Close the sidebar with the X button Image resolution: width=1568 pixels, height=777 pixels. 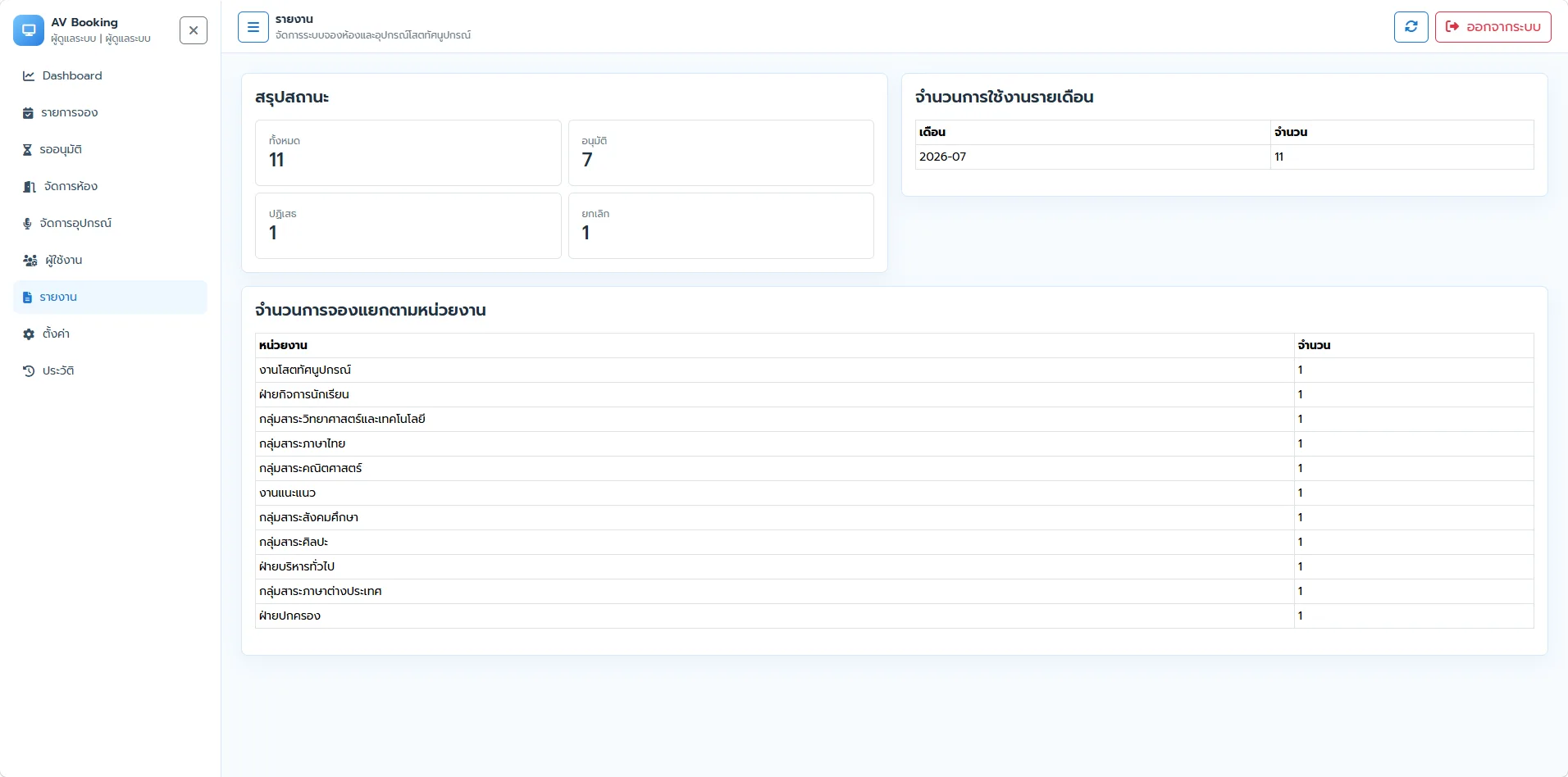click(x=194, y=30)
